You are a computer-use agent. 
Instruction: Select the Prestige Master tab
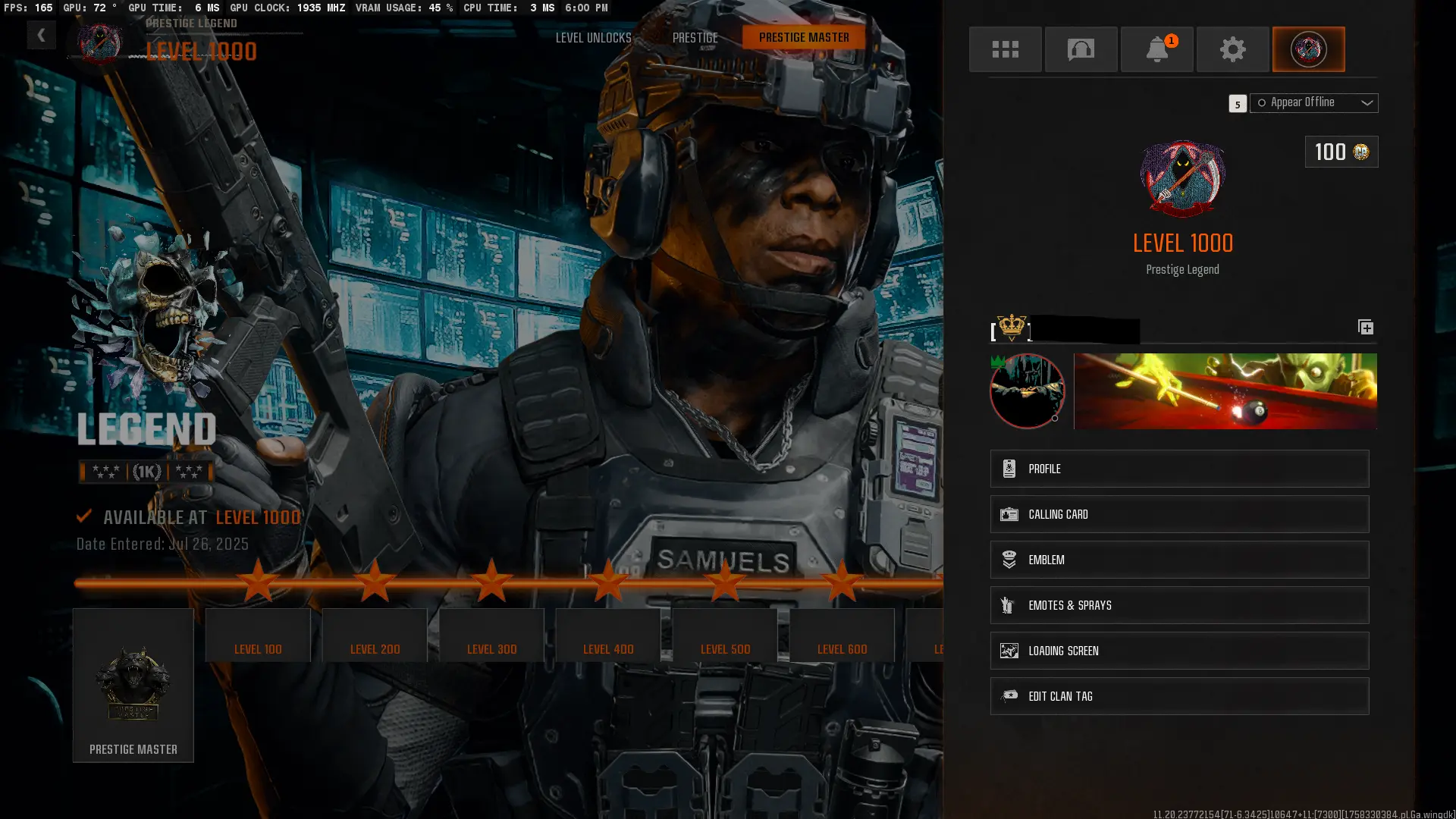[x=804, y=37]
